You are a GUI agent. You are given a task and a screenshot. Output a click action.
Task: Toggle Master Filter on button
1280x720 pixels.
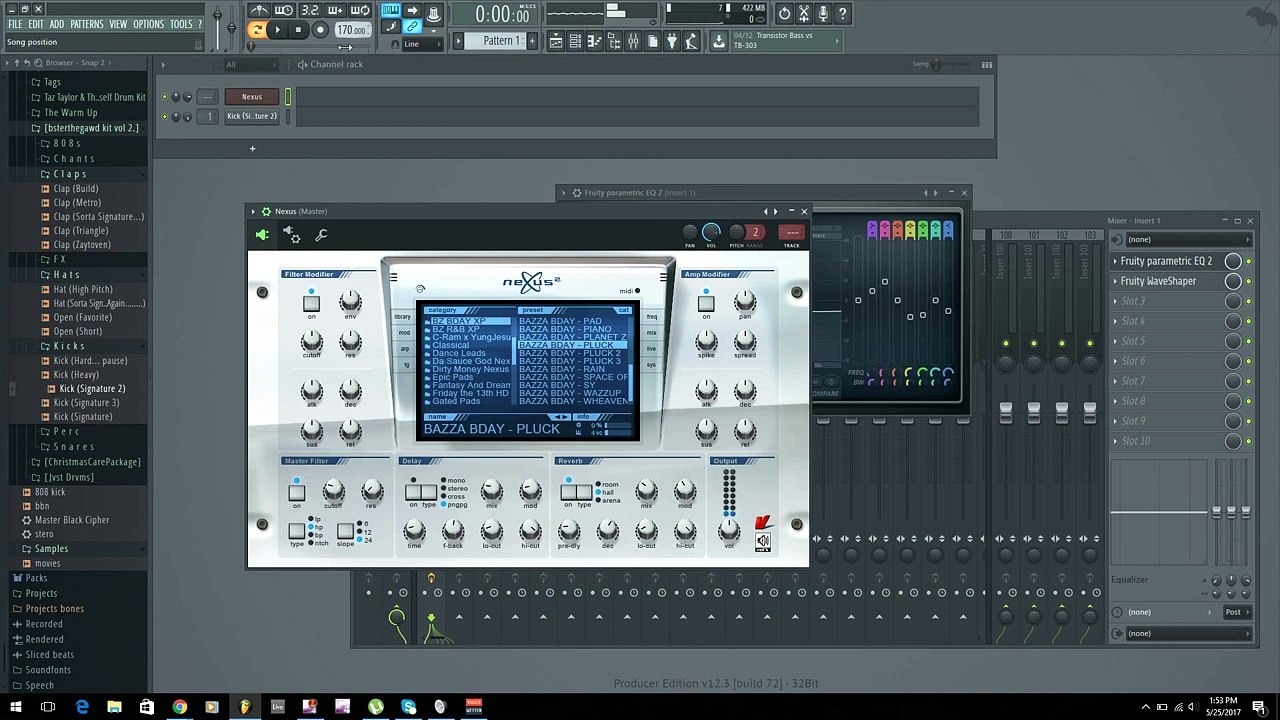point(297,492)
